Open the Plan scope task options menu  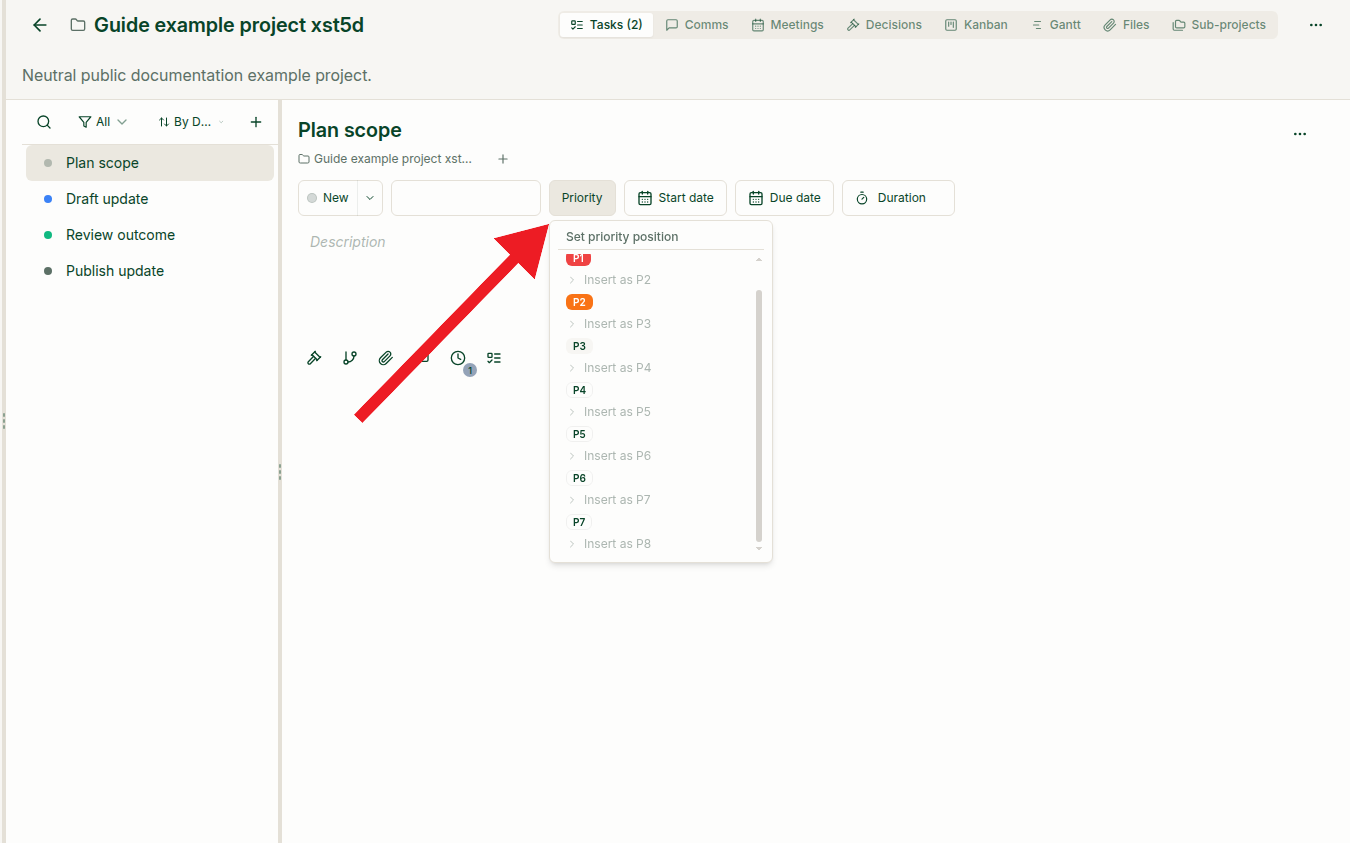coord(1300,134)
